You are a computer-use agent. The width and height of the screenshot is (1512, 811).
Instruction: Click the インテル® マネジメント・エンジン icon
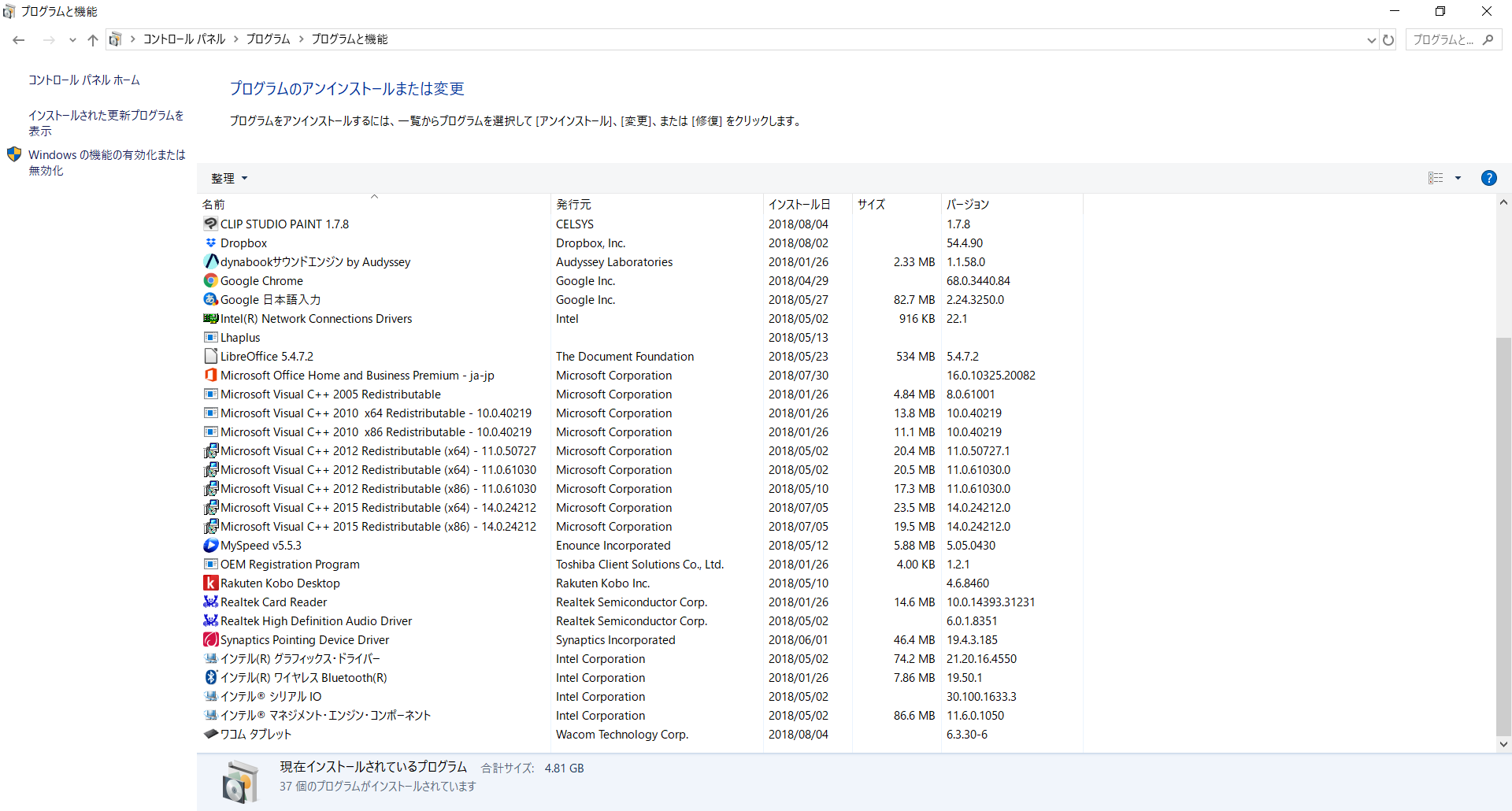[210, 716]
